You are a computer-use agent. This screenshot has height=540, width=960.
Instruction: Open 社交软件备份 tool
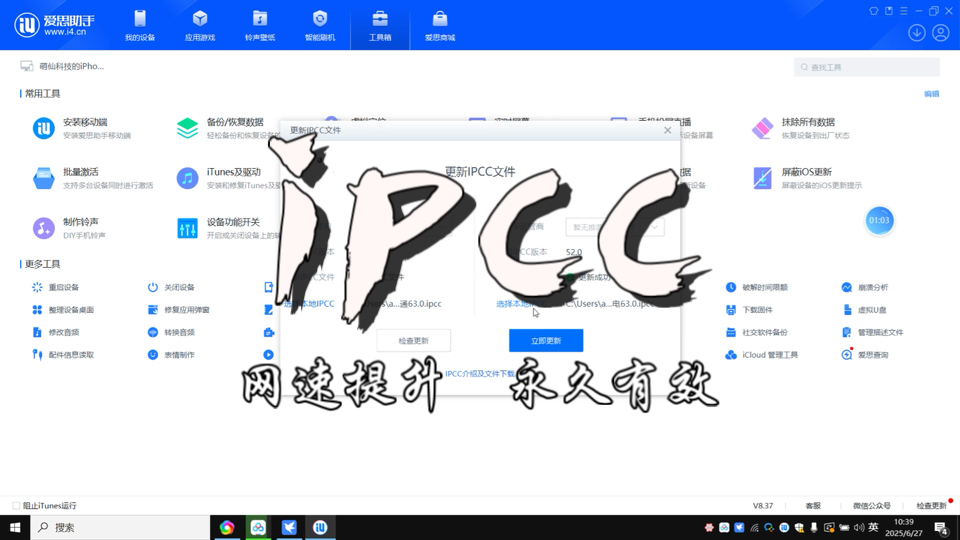(757, 332)
